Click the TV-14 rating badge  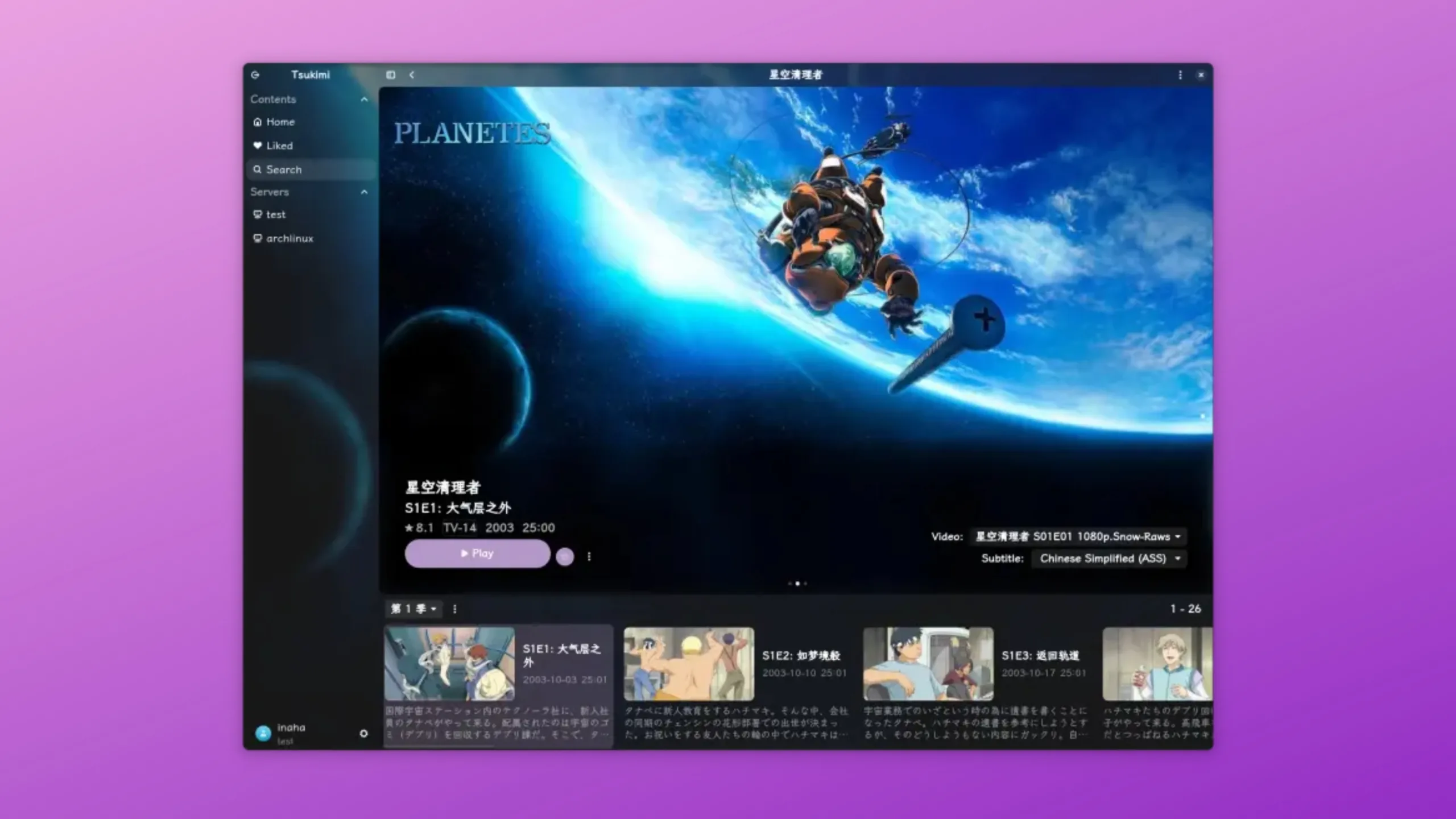pyautogui.click(x=460, y=528)
